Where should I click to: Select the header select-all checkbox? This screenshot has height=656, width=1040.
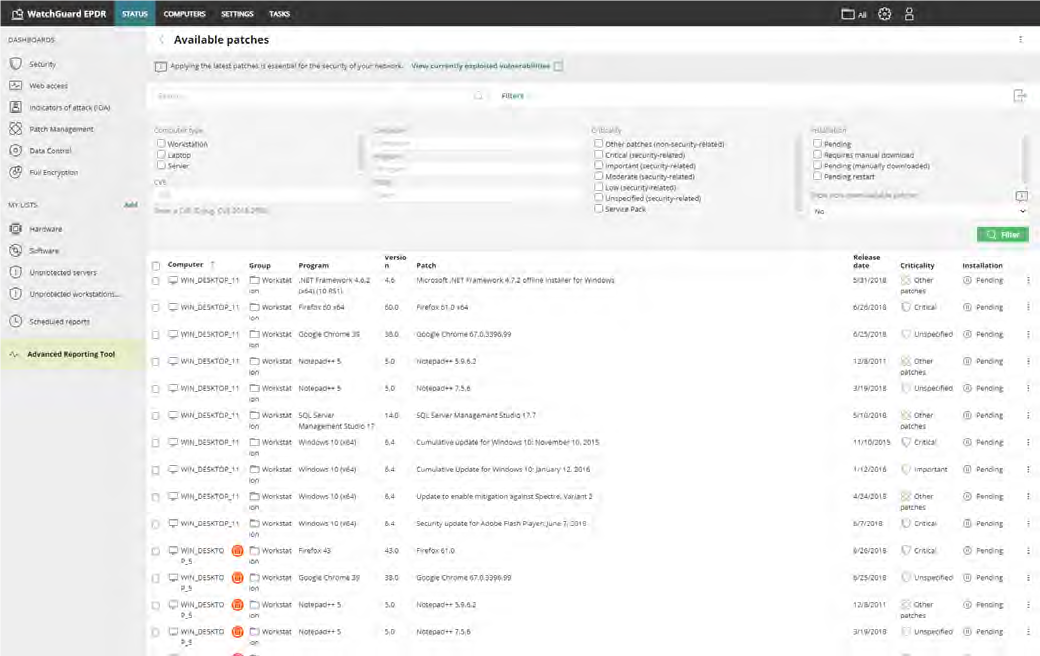[x=156, y=266]
